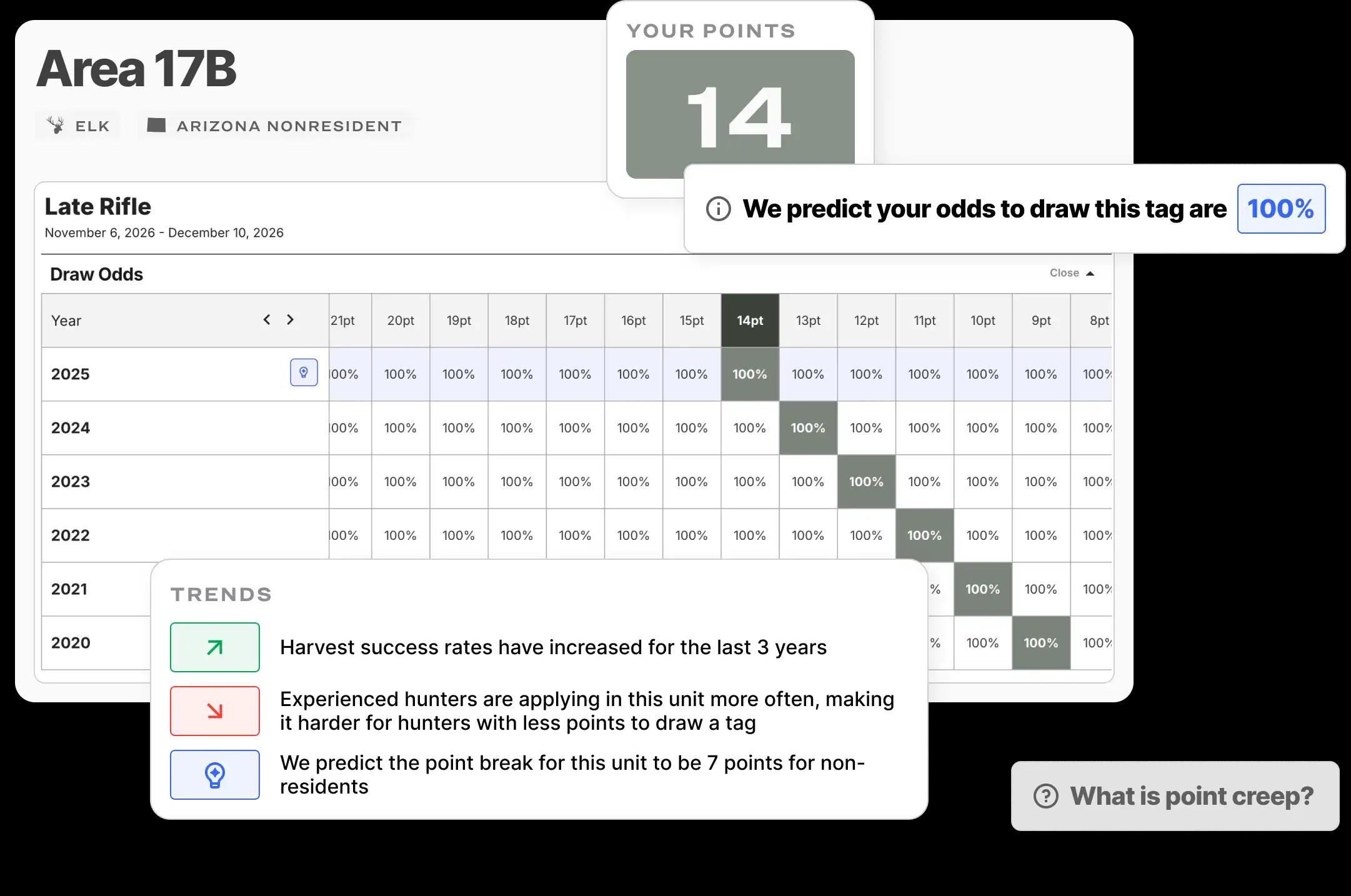Click the highlighted 100% cell in 2022 row
Viewport: 1351px width, 896px height.
(x=924, y=535)
